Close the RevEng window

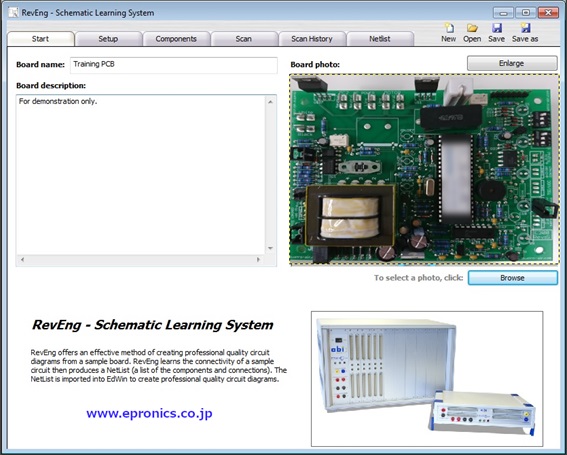tap(548, 13)
